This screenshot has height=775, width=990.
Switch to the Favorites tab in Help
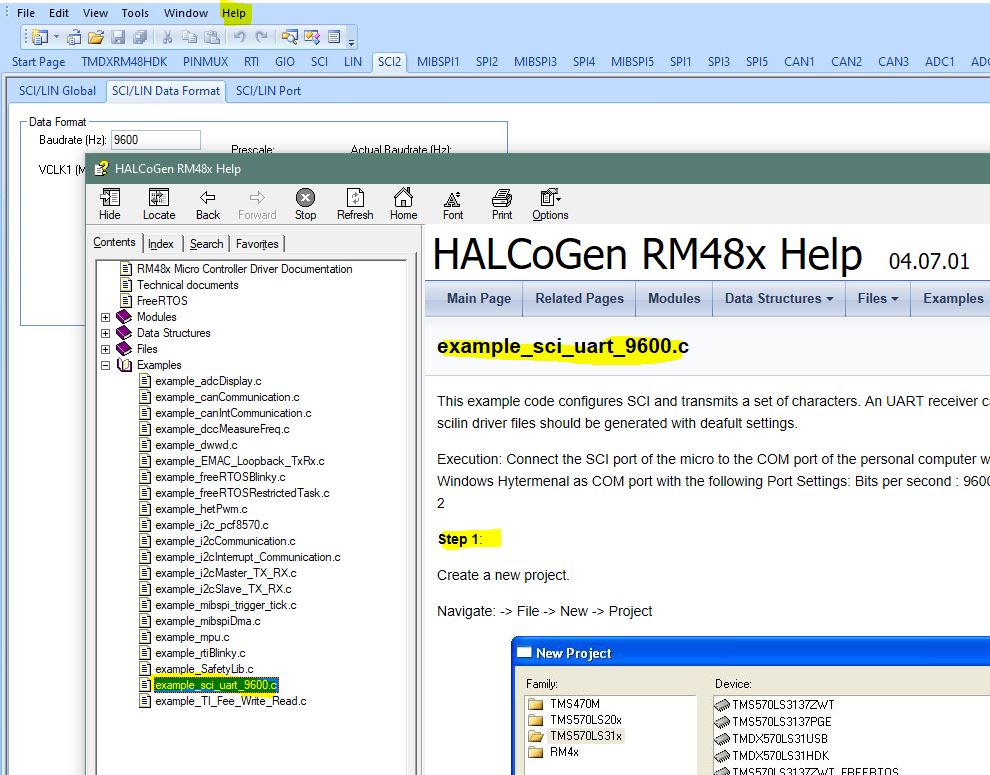pyautogui.click(x=257, y=244)
